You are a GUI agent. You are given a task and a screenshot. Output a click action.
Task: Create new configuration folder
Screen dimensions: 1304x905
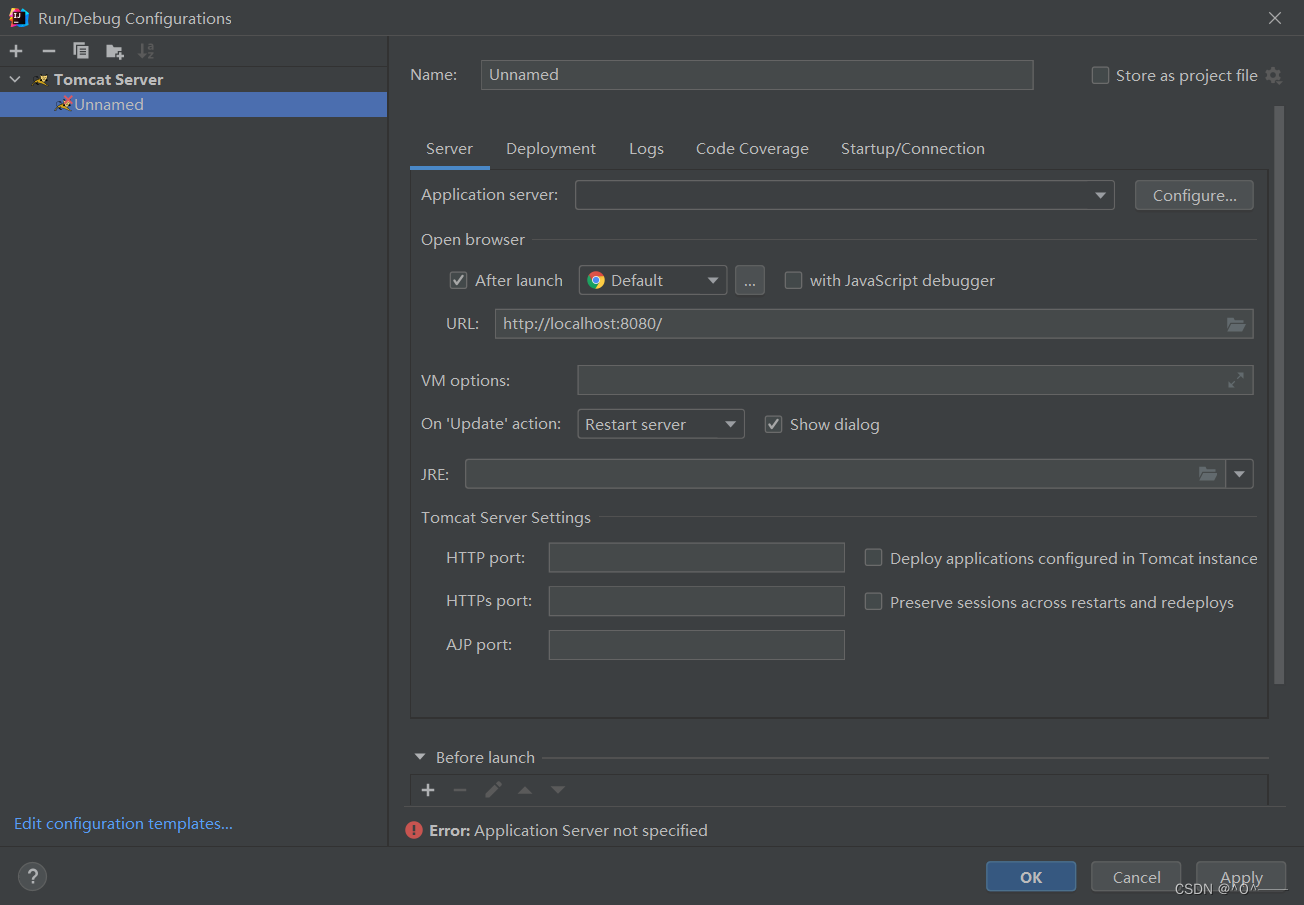coord(114,51)
